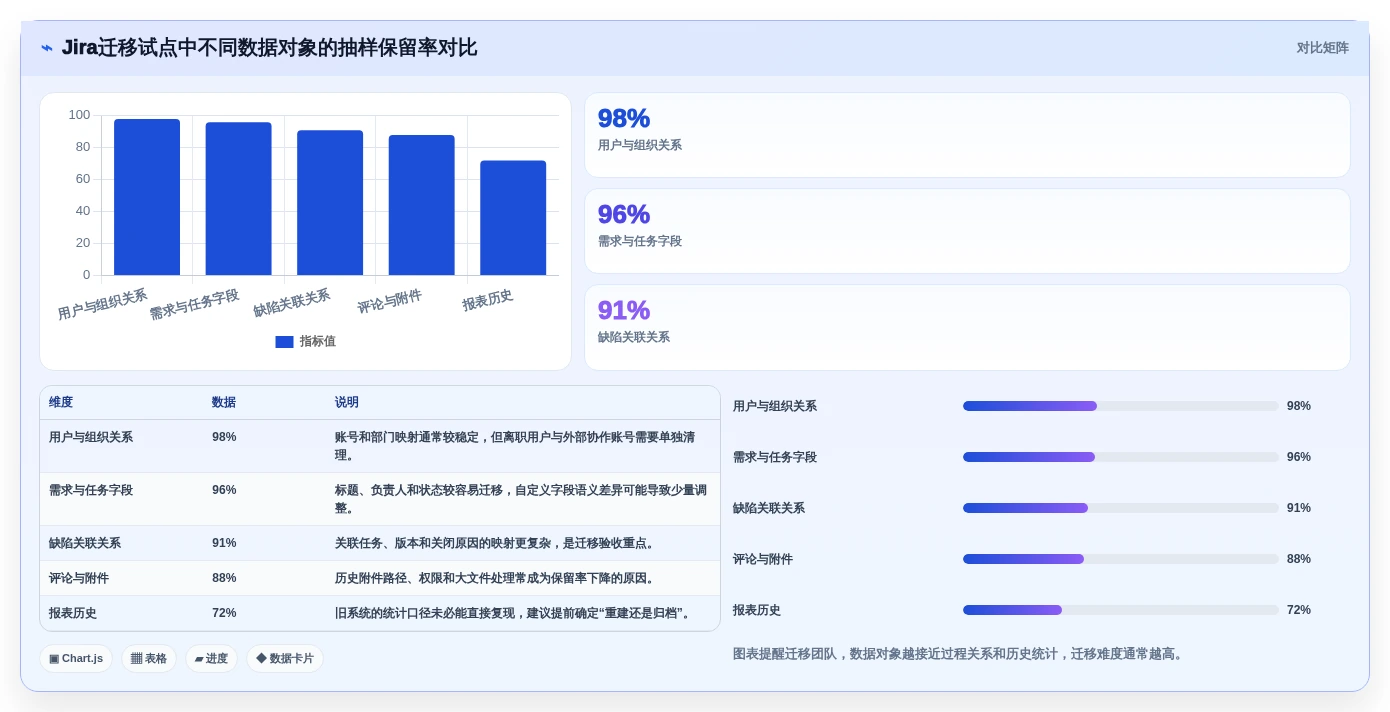This screenshot has height=712, width=1390.
Task: Click table cell 评论与附件
Action: point(79,578)
